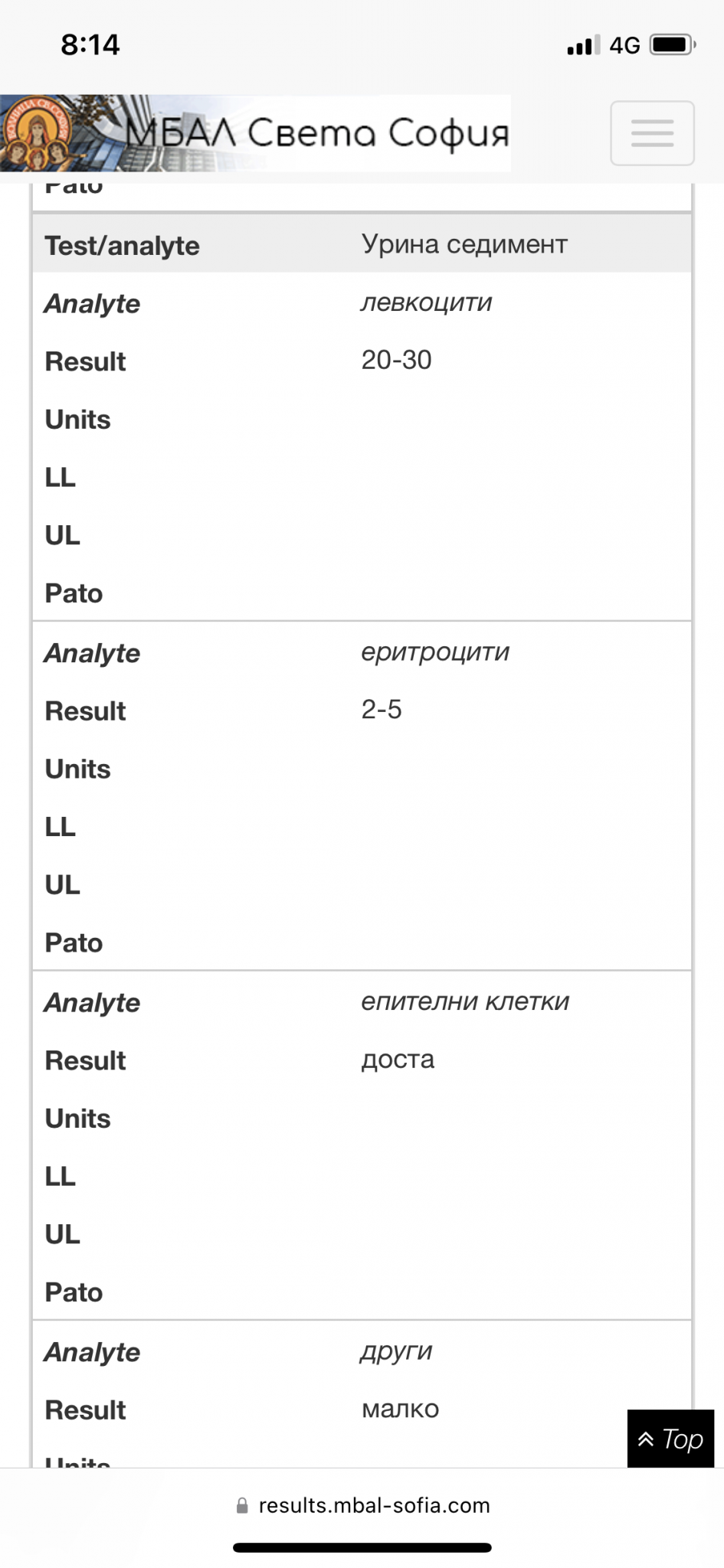Tap the battery status icon
The height and width of the screenshot is (1568, 724).
[672, 45]
